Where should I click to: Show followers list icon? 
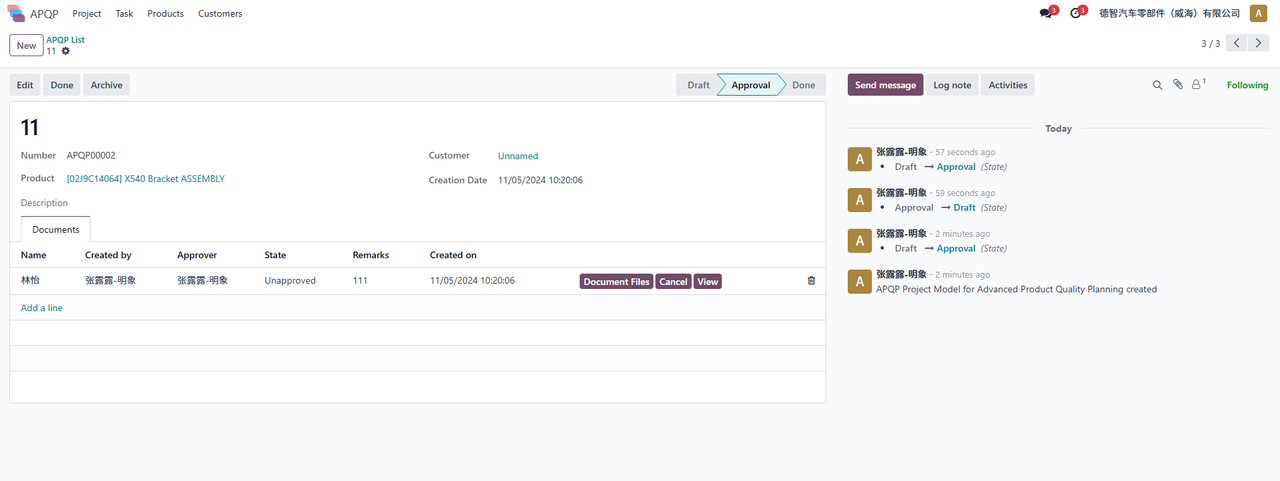tap(1197, 85)
